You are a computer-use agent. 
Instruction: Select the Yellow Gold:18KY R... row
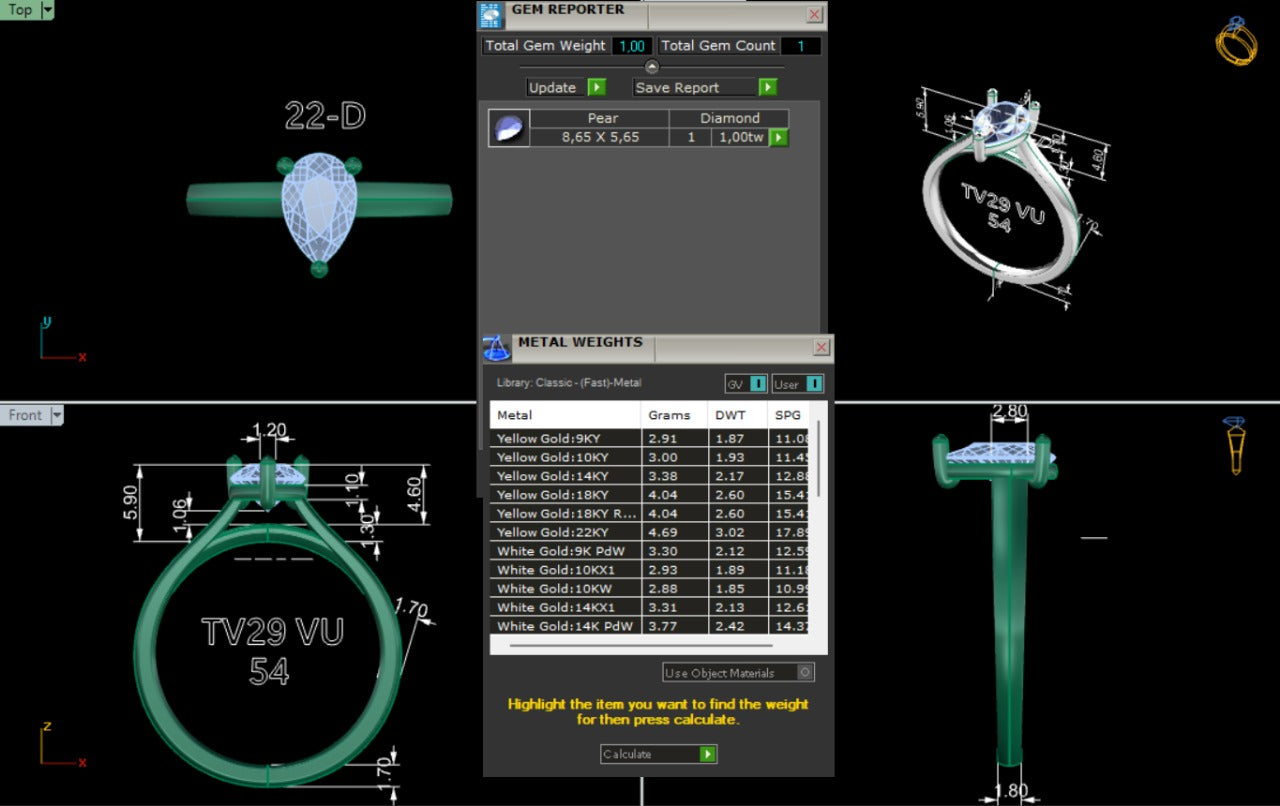coord(649,513)
